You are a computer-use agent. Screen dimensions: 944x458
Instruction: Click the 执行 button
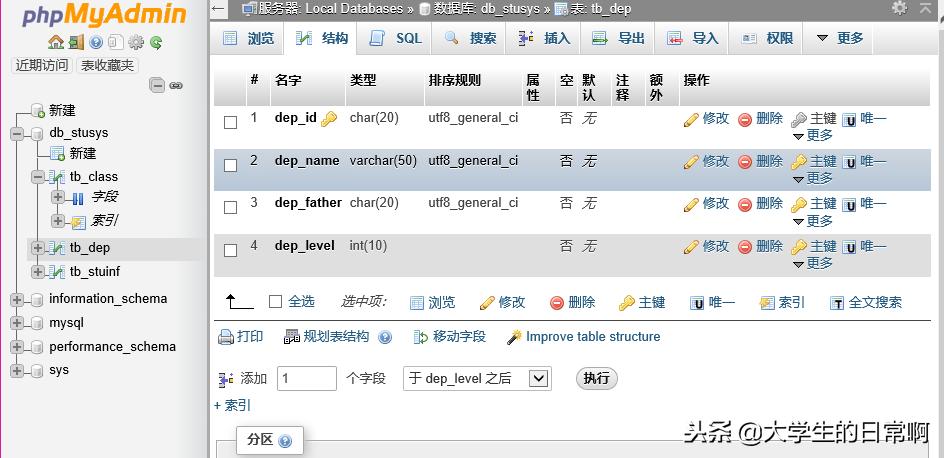coord(597,378)
